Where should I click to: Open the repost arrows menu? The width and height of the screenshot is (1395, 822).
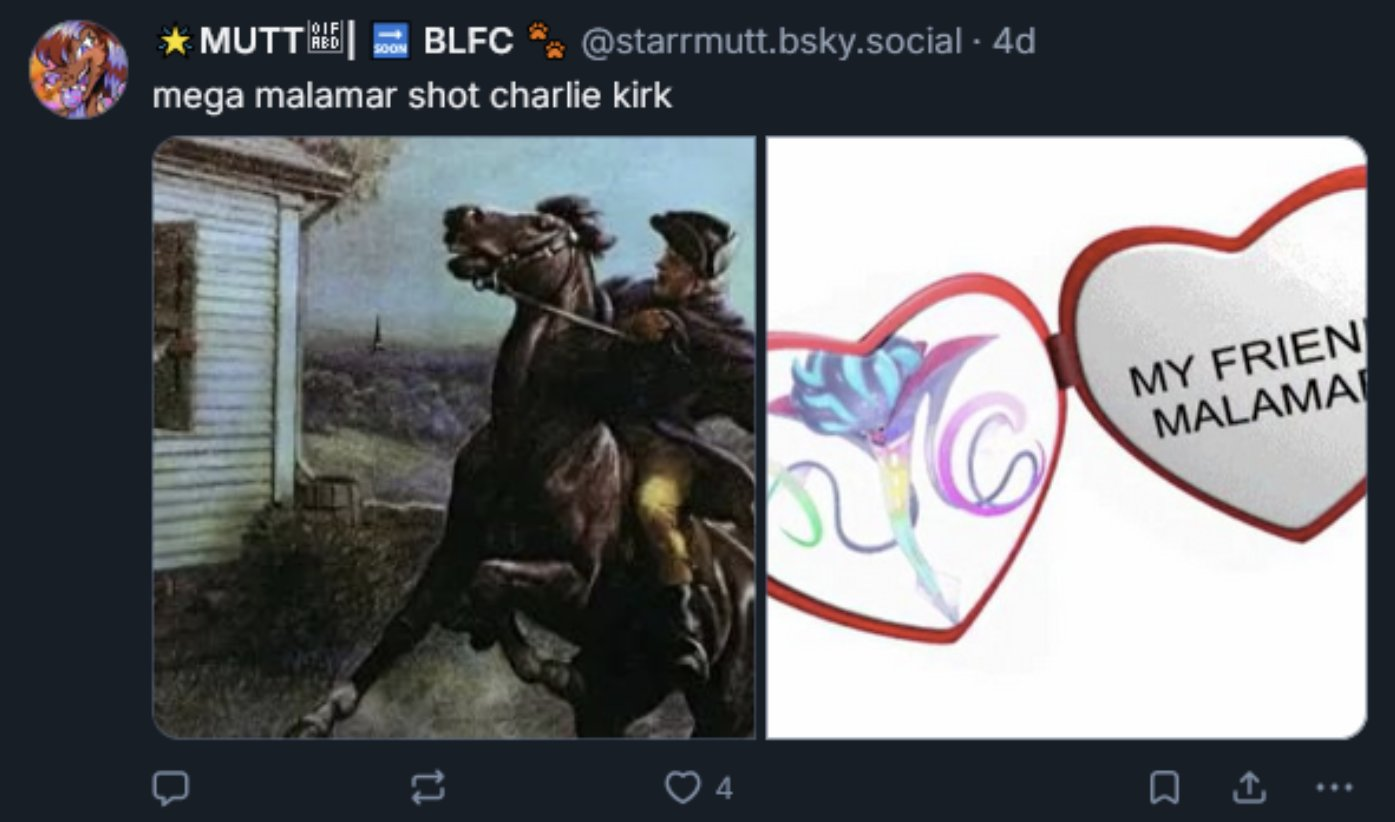[428, 789]
